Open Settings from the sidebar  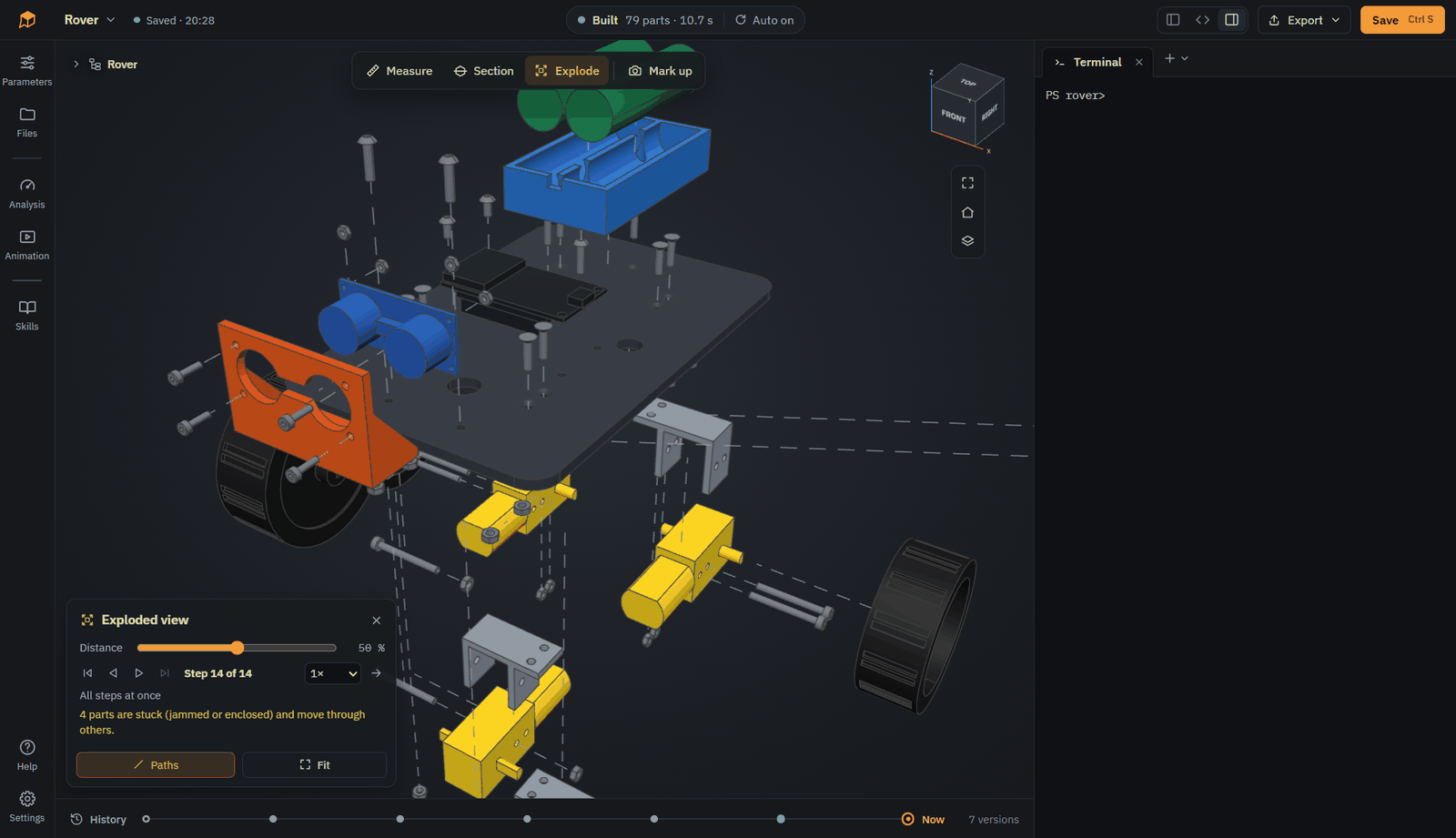[x=27, y=806]
